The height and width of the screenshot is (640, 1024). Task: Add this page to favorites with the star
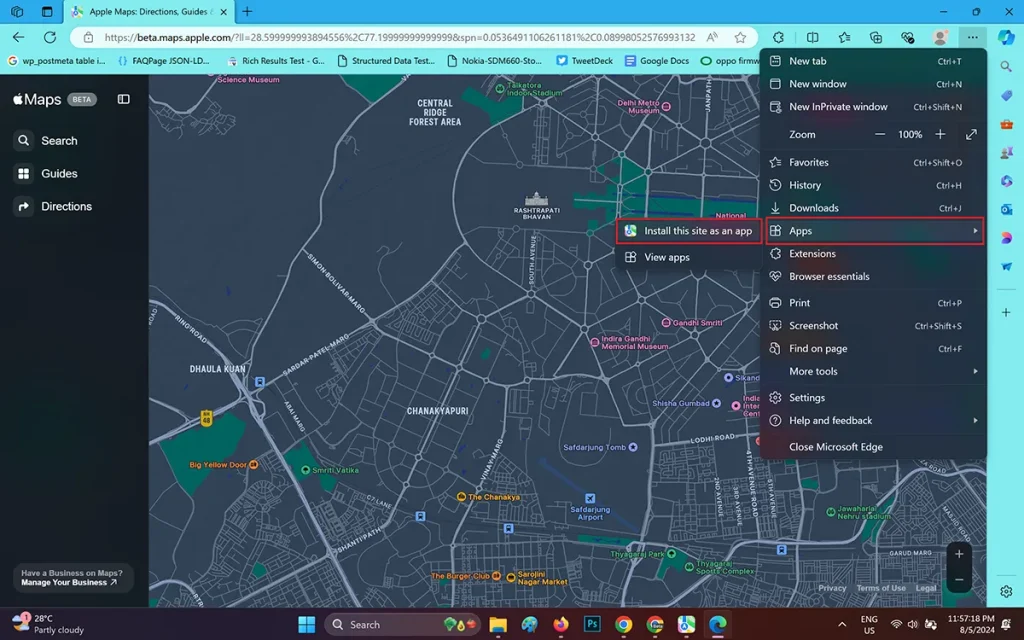[x=740, y=37]
